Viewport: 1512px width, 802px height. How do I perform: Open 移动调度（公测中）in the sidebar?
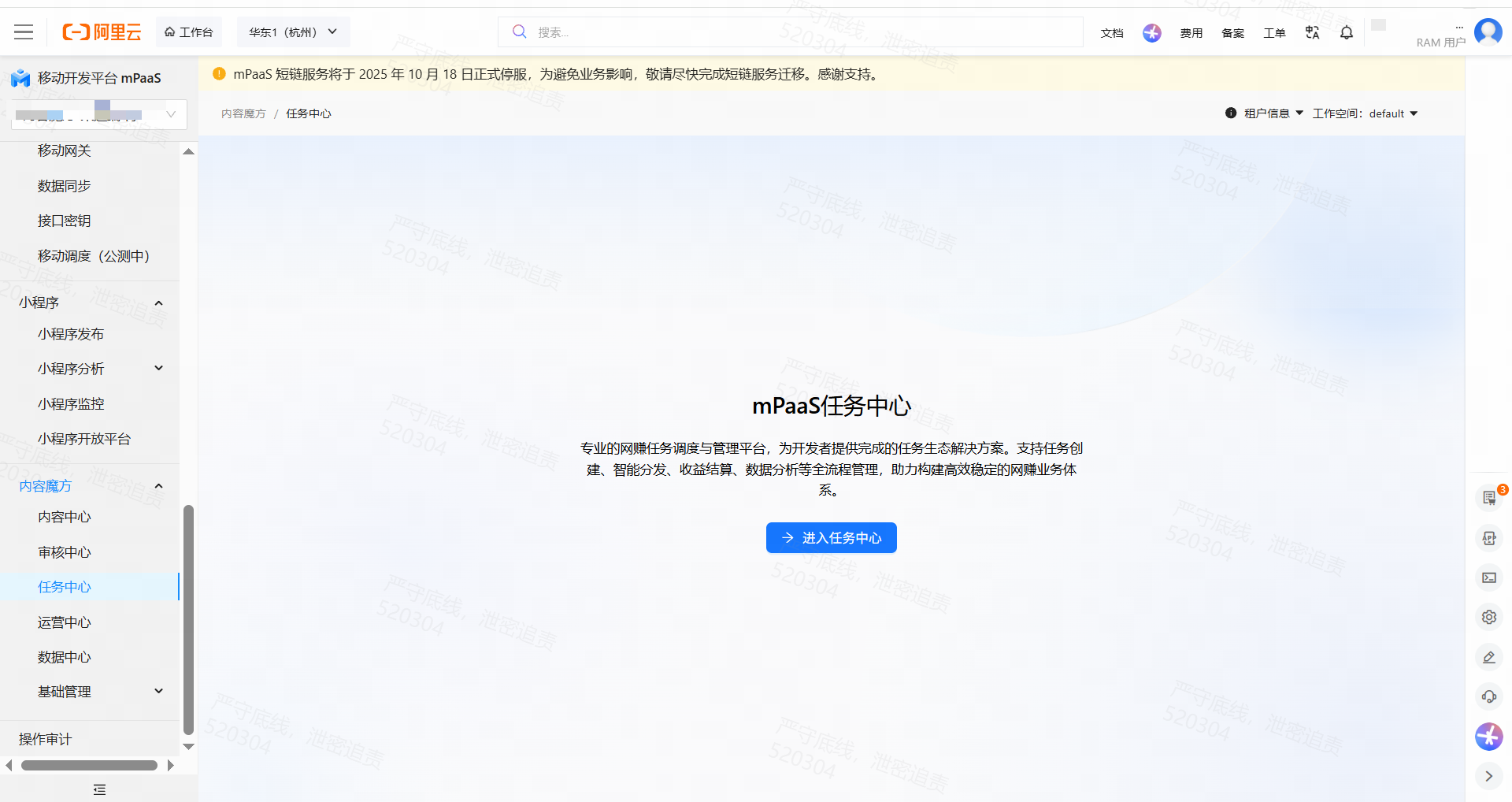94,256
